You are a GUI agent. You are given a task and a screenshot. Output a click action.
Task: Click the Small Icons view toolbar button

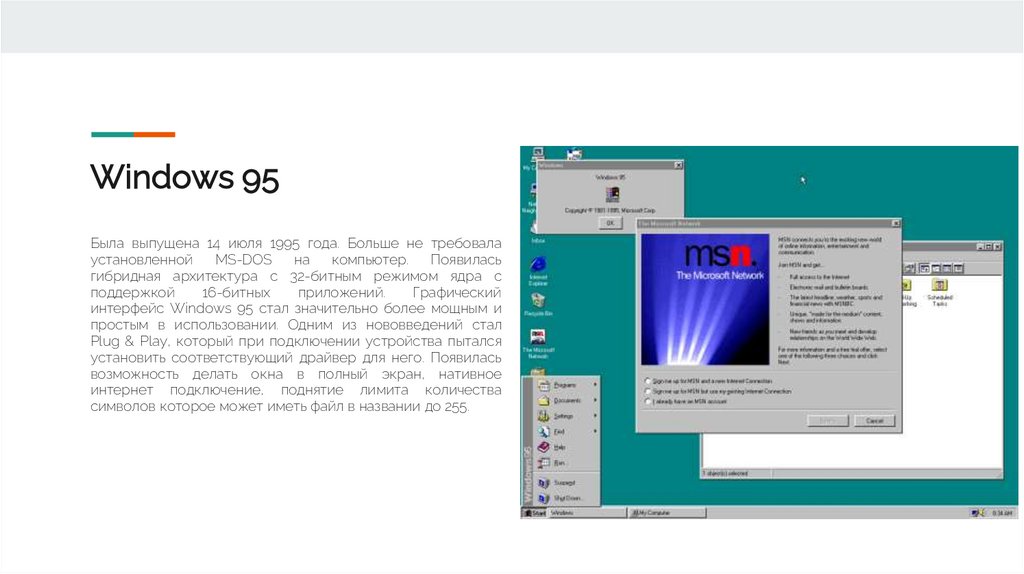[936, 268]
